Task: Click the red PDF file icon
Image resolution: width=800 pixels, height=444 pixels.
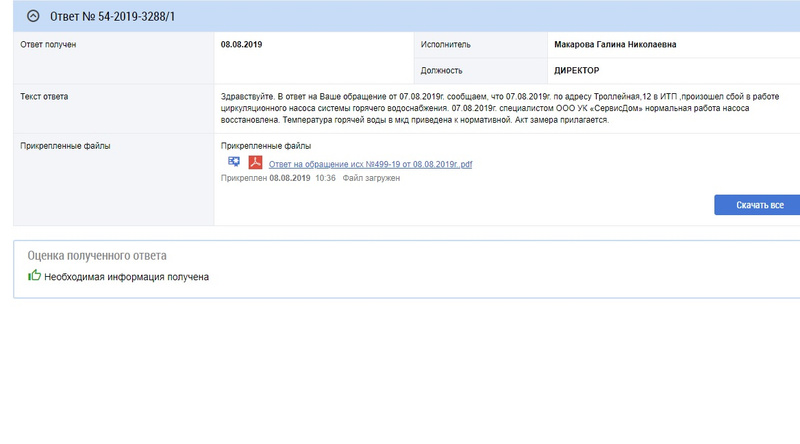Action: point(255,162)
